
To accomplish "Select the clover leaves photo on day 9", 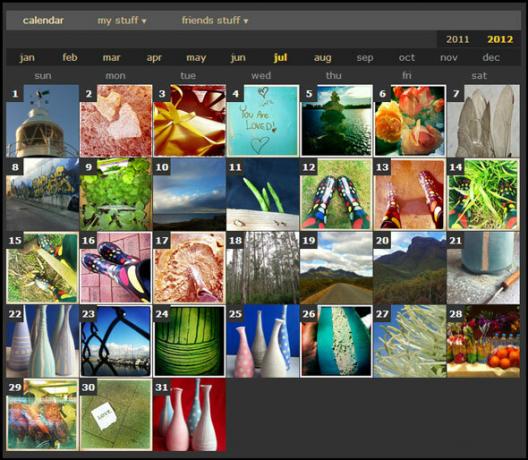I will (116, 194).
